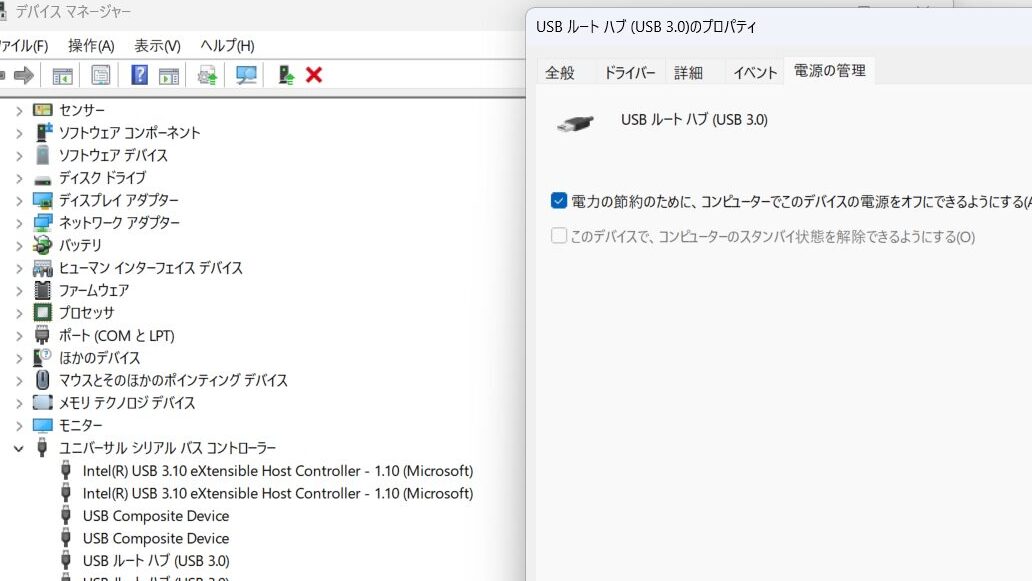Viewport: 1032px width, 581px height.
Task: Expand the バッテリ device category
Action: pyautogui.click(x=18, y=245)
